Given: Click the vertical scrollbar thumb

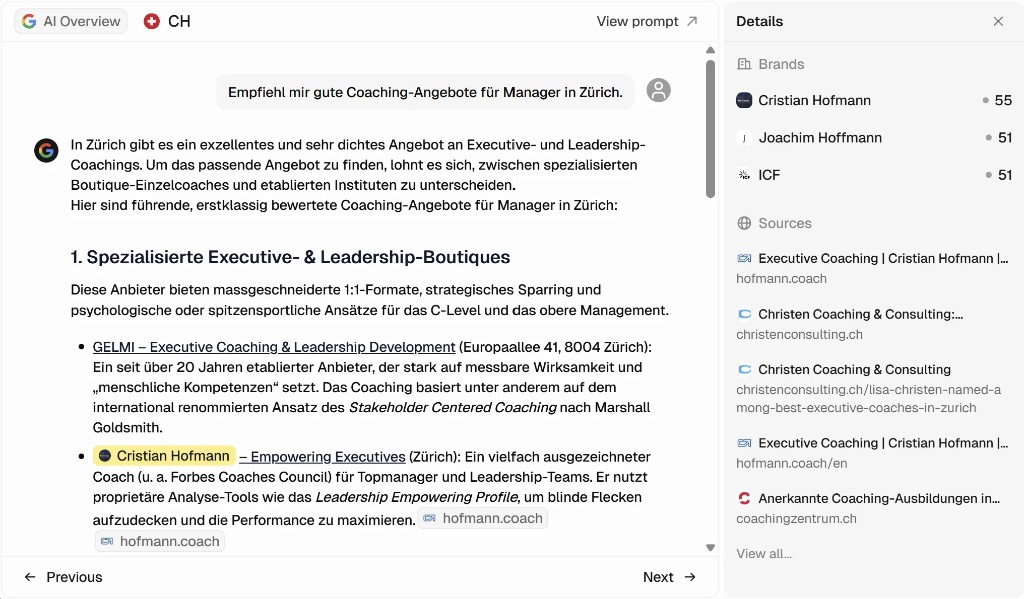Looking at the screenshot, I should click(711, 129).
